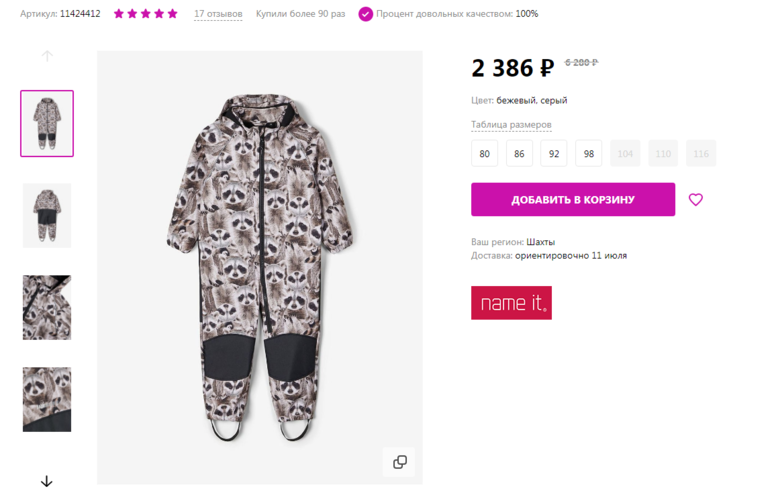Add item to wishlist with heart icon
This screenshot has height=503, width=770.
click(696, 199)
